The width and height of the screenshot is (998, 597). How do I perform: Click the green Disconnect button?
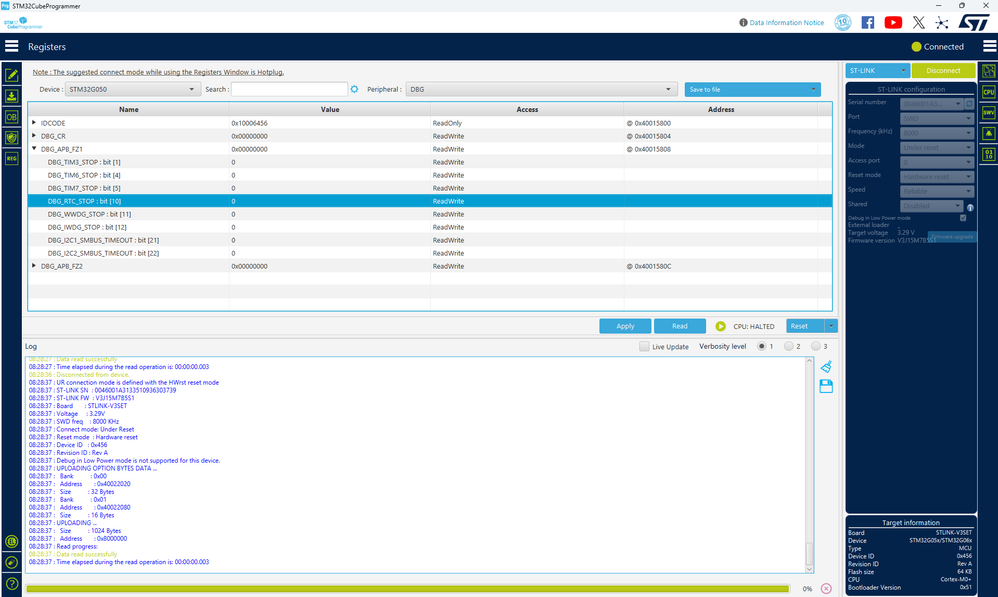[943, 70]
